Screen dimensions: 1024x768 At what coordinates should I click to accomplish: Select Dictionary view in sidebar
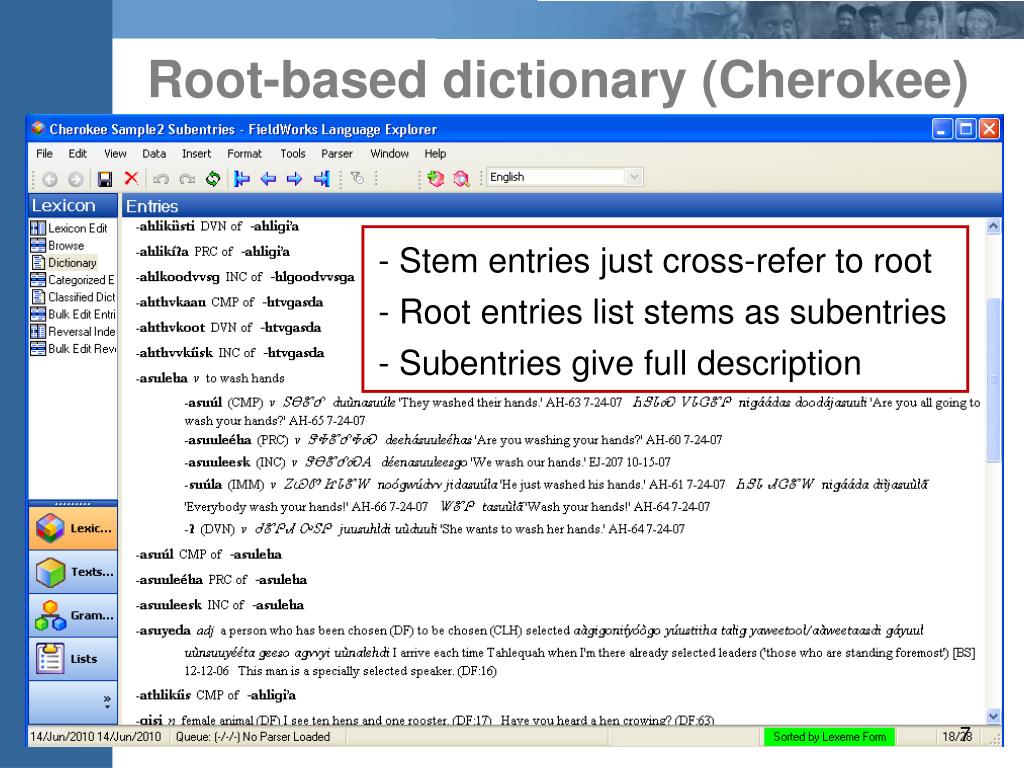(x=64, y=263)
